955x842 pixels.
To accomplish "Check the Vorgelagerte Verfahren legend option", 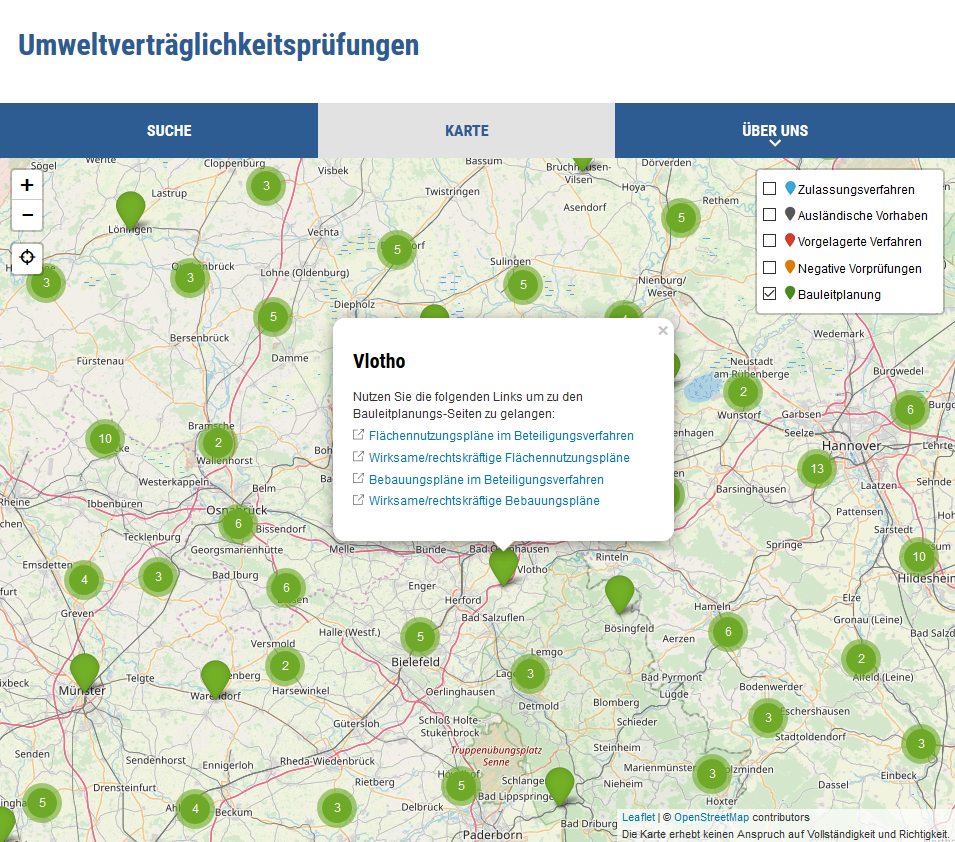I will point(769,241).
